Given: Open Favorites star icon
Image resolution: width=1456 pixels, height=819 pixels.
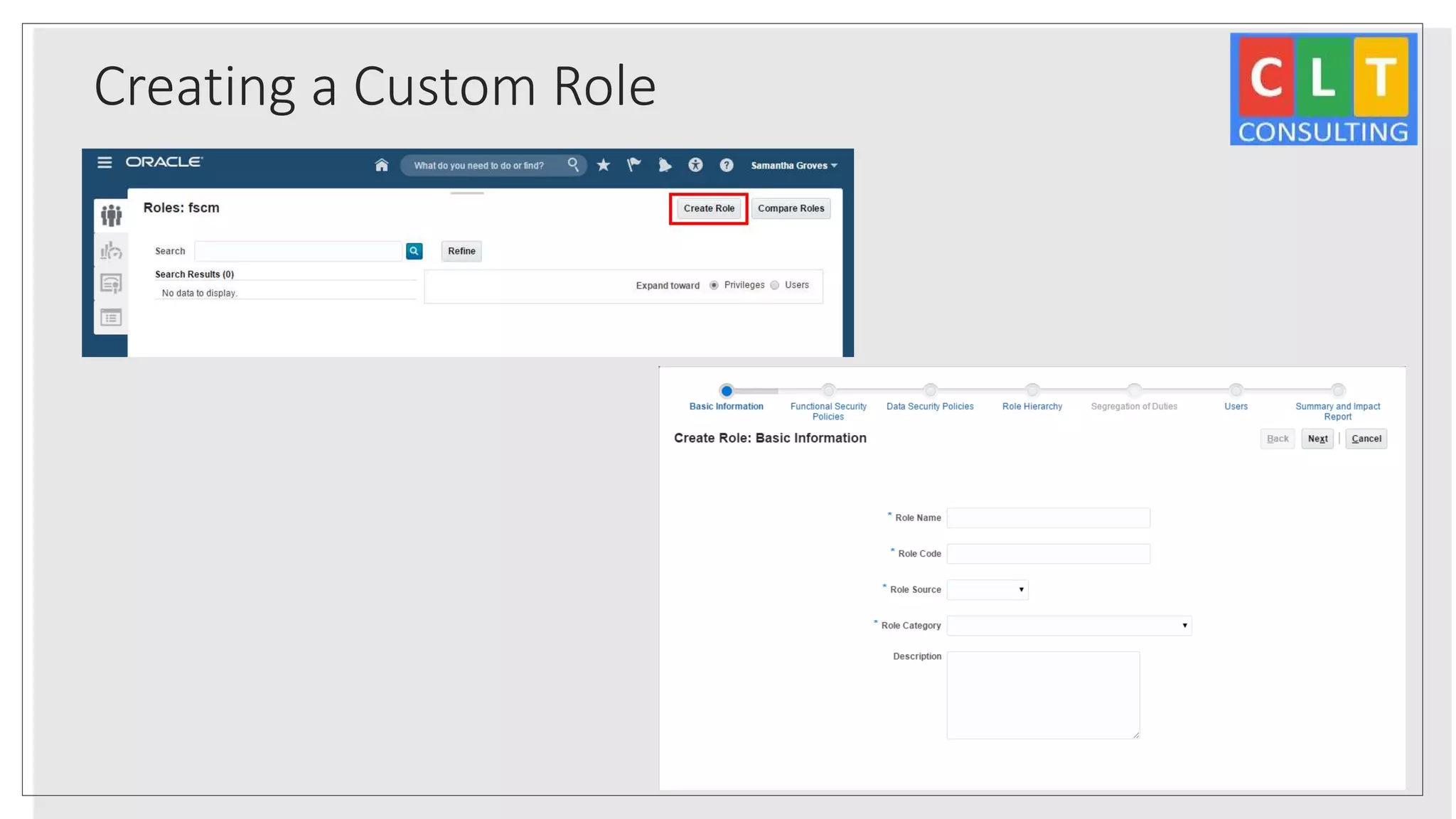Looking at the screenshot, I should (x=604, y=166).
